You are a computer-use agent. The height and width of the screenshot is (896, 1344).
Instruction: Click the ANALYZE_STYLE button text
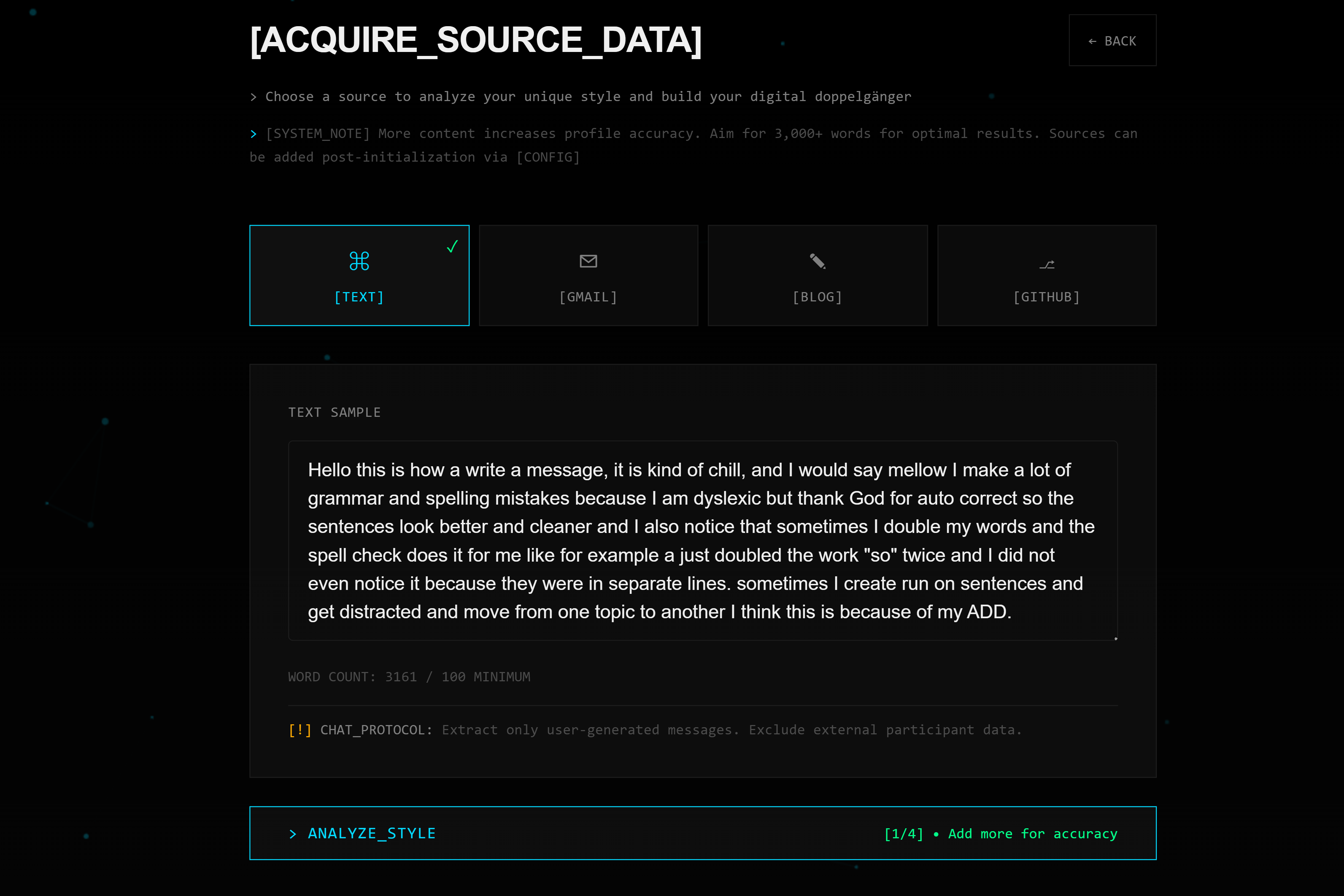[x=371, y=833]
